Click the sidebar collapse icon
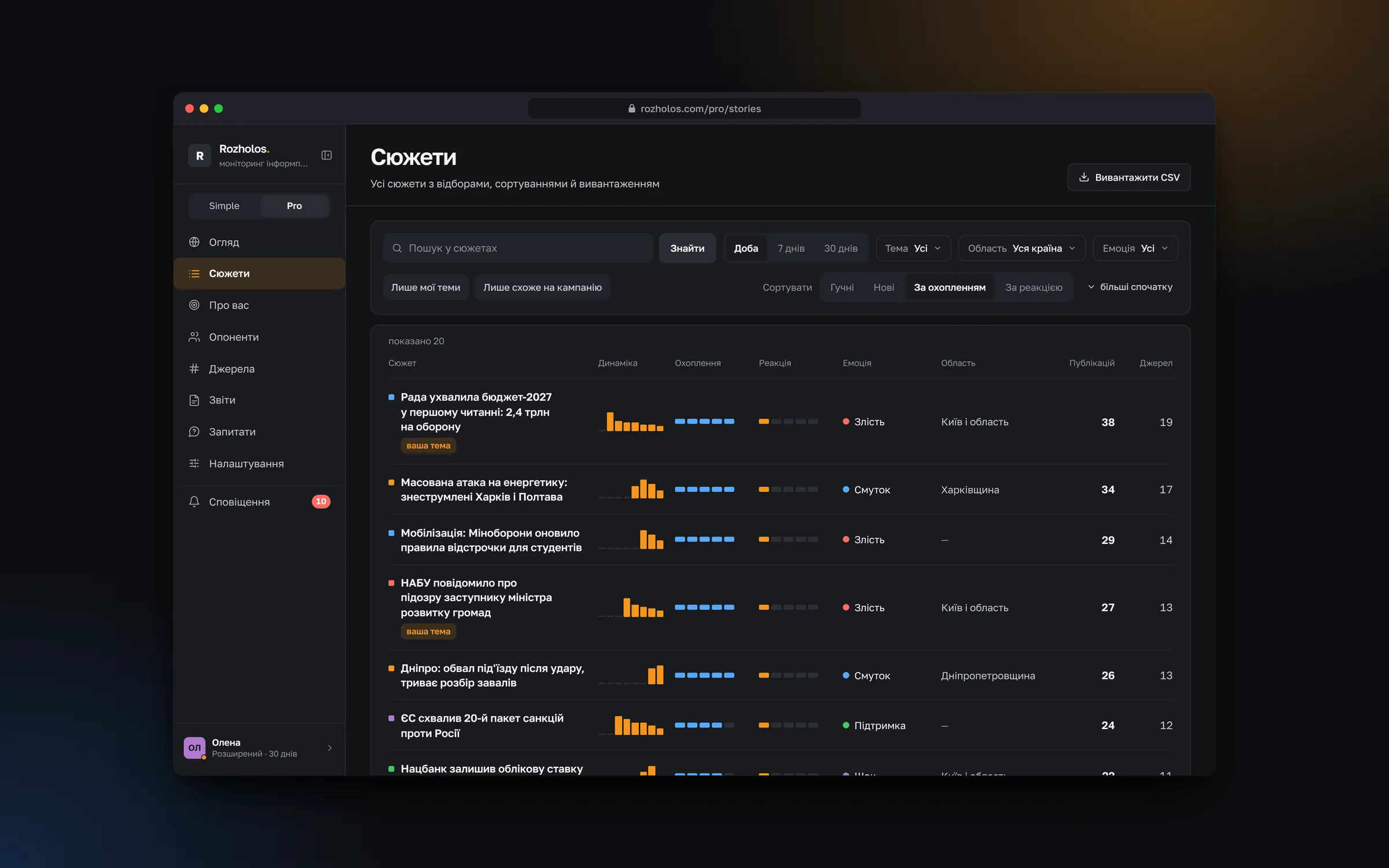The image size is (1389, 868). coord(326,155)
